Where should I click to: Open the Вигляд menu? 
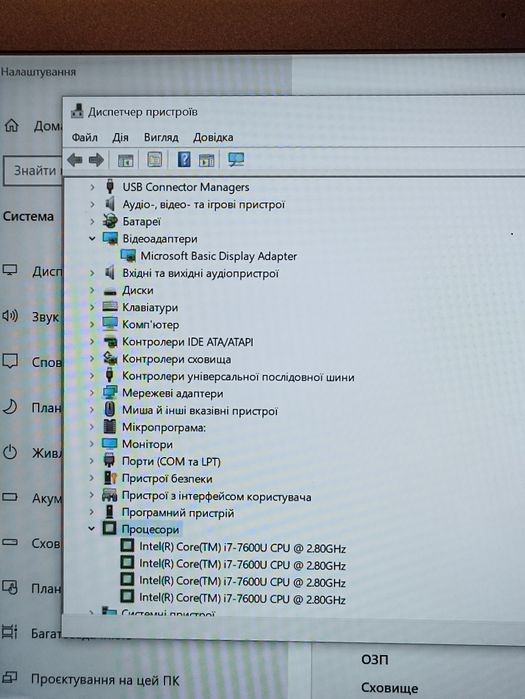click(x=161, y=137)
